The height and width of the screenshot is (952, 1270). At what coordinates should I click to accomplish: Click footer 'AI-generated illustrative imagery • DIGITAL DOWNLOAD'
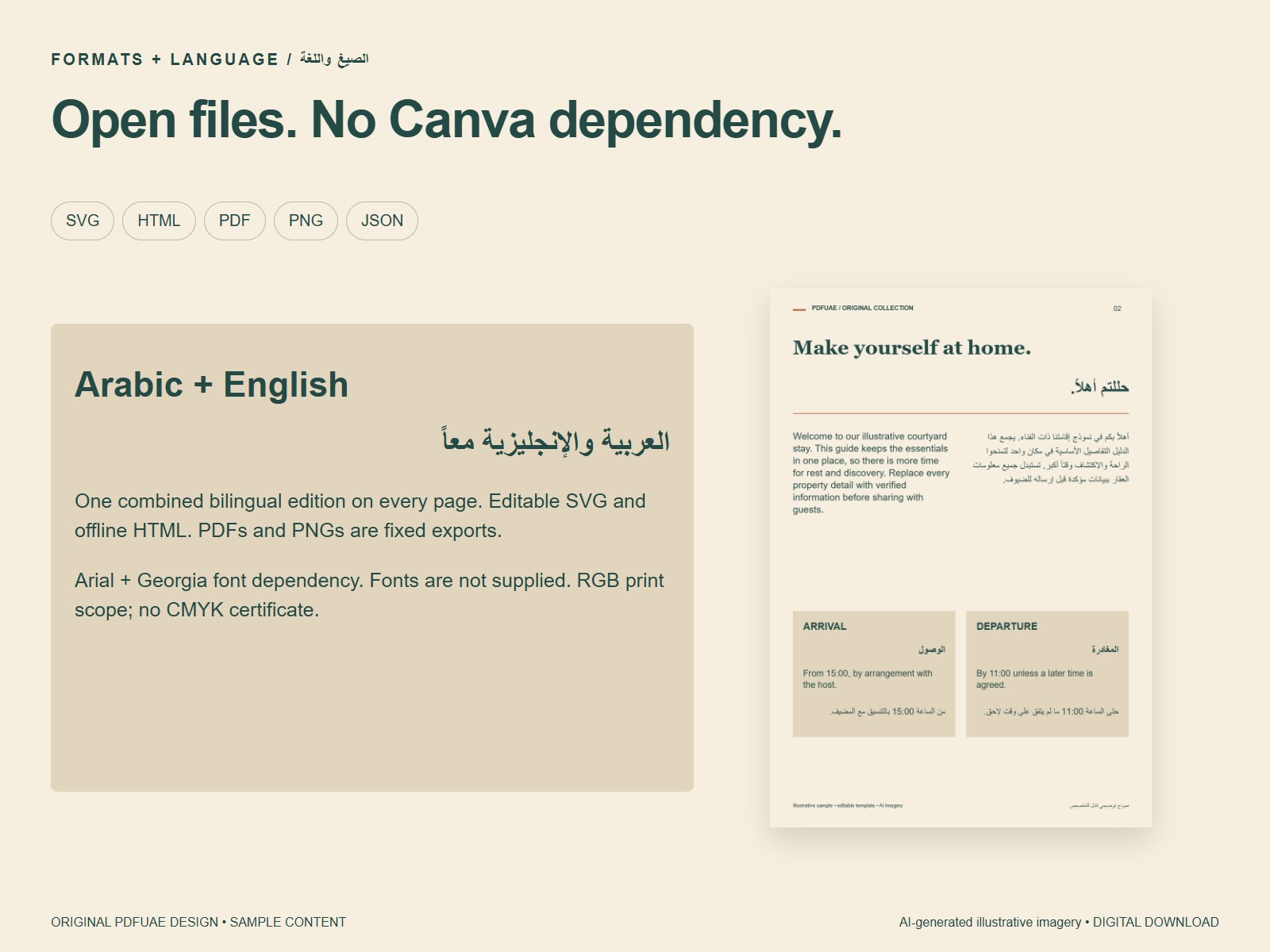pos(1059,922)
